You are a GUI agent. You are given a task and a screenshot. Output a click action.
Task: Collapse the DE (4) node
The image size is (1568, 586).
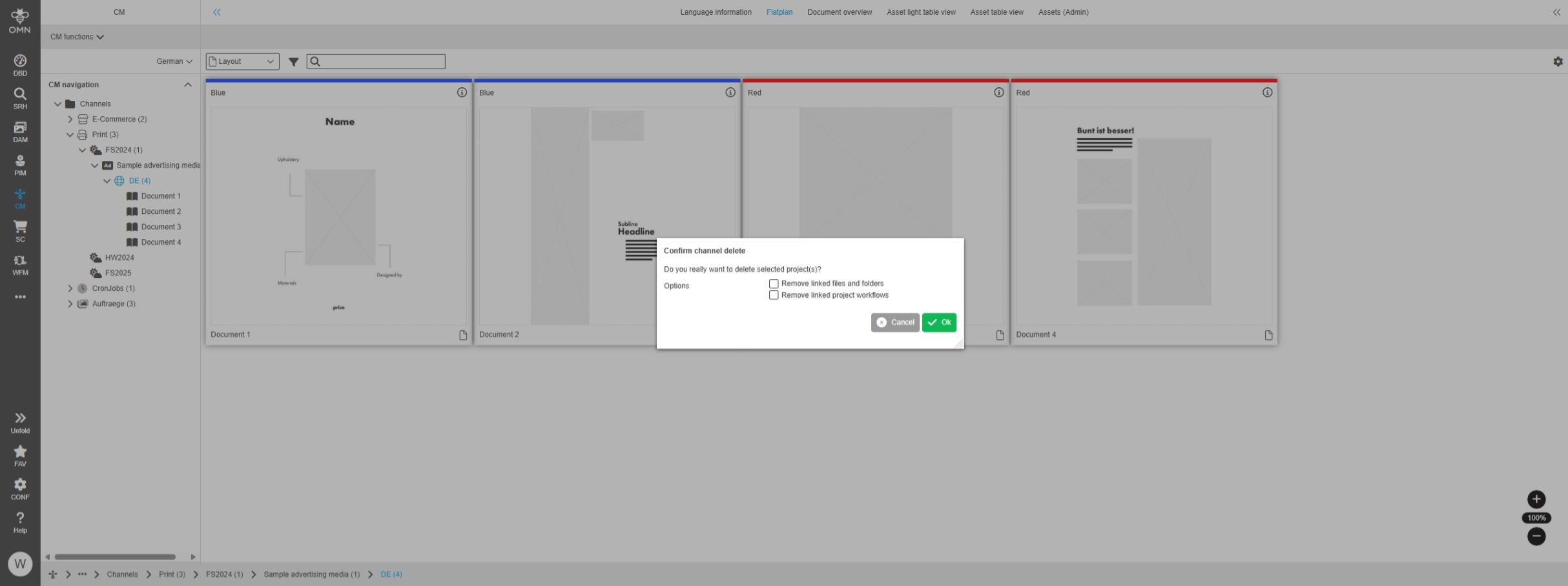click(x=107, y=181)
